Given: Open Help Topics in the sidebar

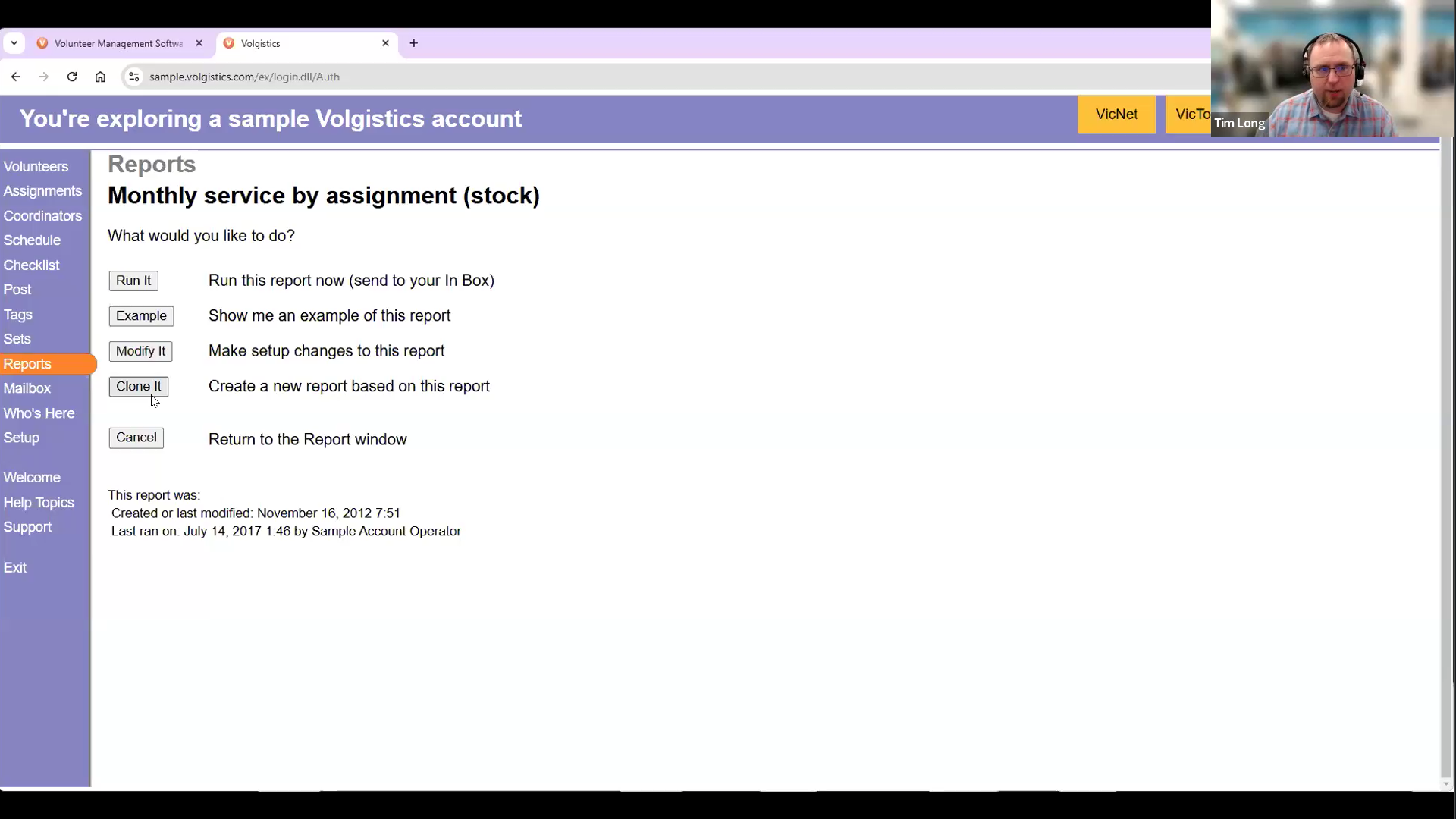Looking at the screenshot, I should [x=39, y=503].
